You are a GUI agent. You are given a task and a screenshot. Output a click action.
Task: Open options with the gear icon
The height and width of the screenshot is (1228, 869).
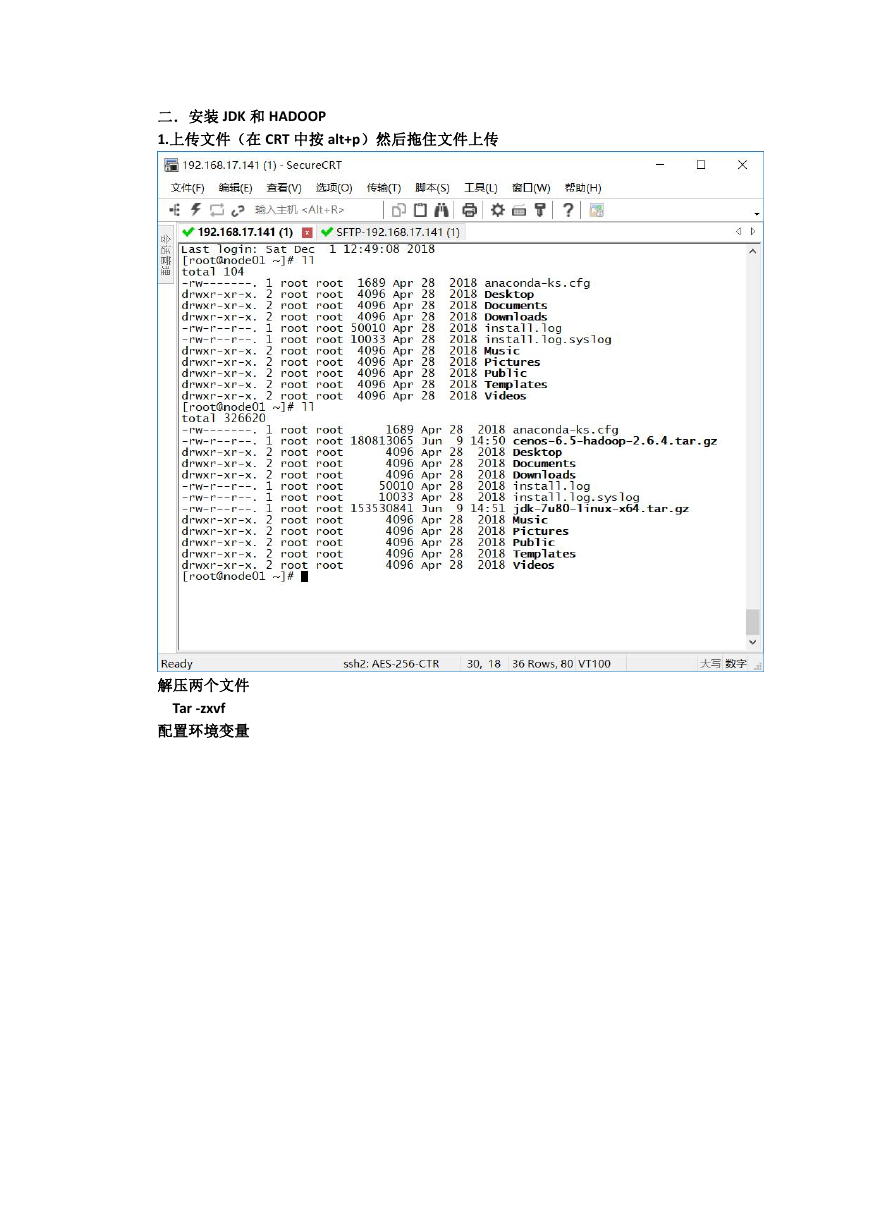pos(497,210)
